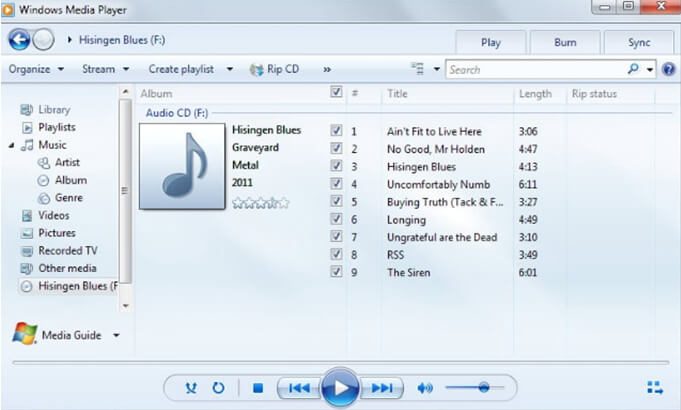Click the Audio CD (F:) group link
681x410 pixels.
pyautogui.click(x=177, y=113)
